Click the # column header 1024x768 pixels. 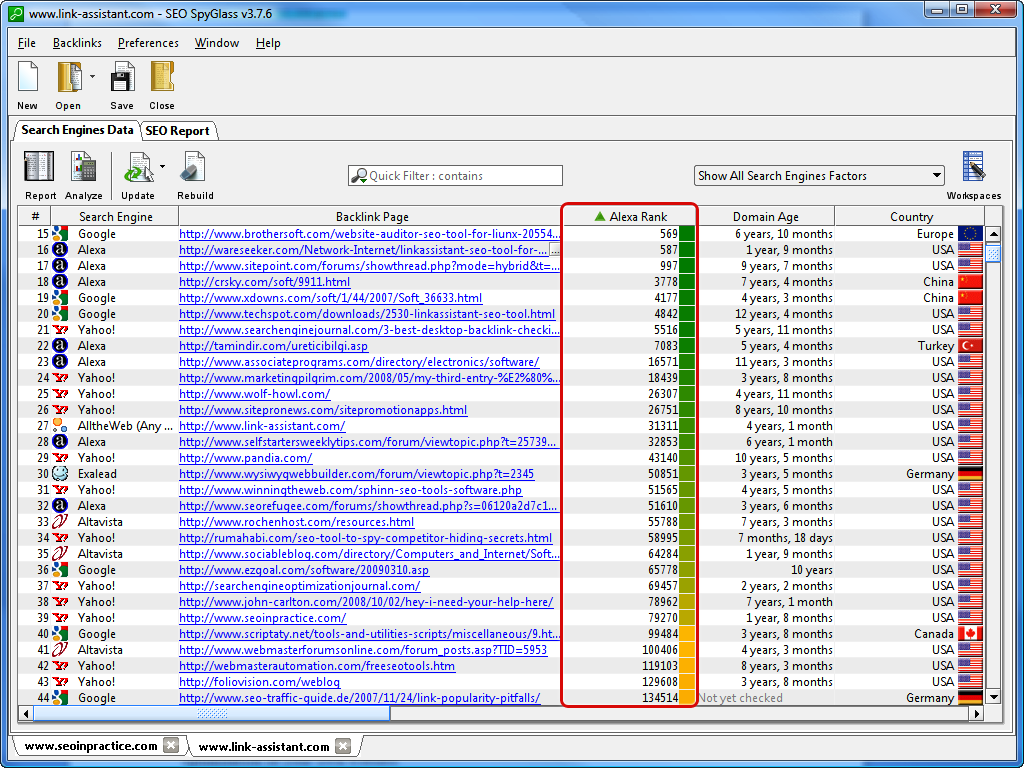pyautogui.click(x=35, y=217)
